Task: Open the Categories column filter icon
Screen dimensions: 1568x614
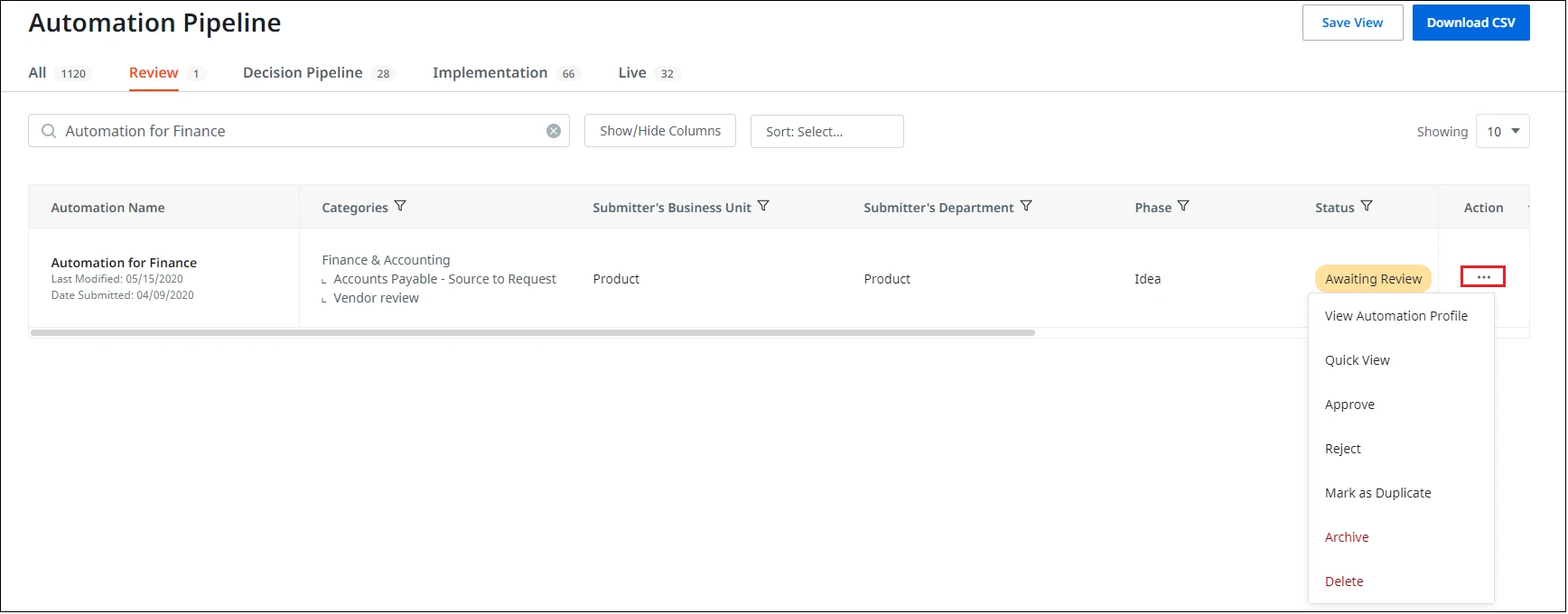Action: click(x=400, y=207)
